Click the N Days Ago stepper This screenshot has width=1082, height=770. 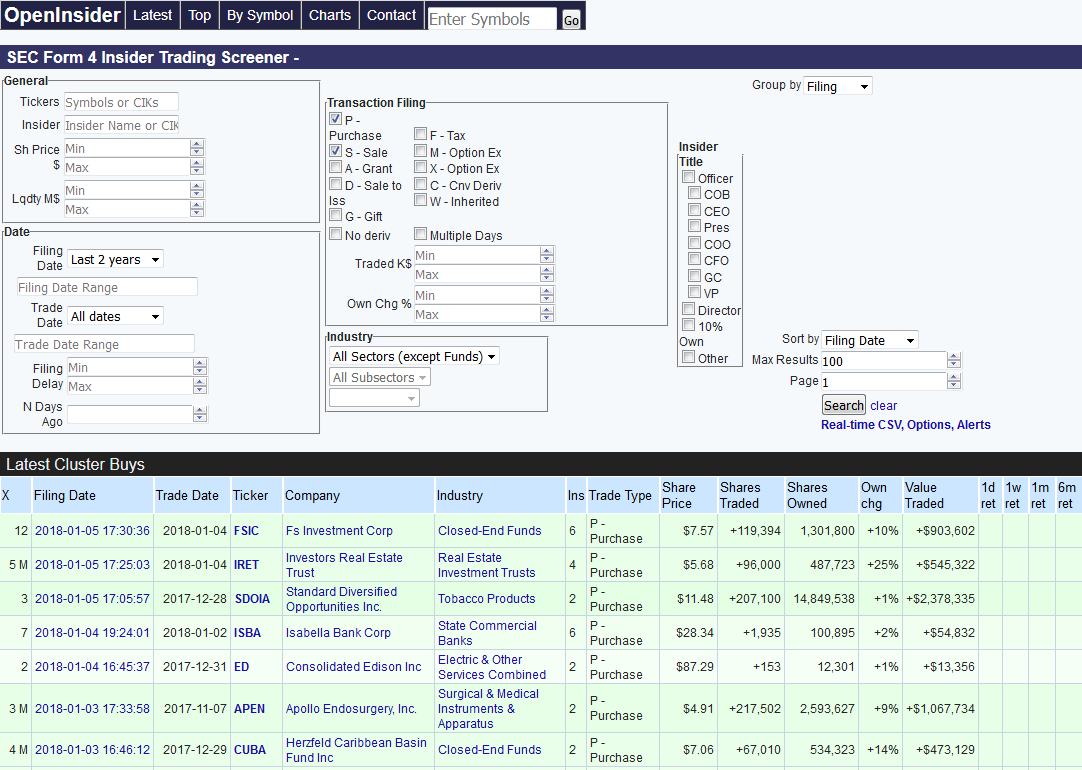coord(199,414)
